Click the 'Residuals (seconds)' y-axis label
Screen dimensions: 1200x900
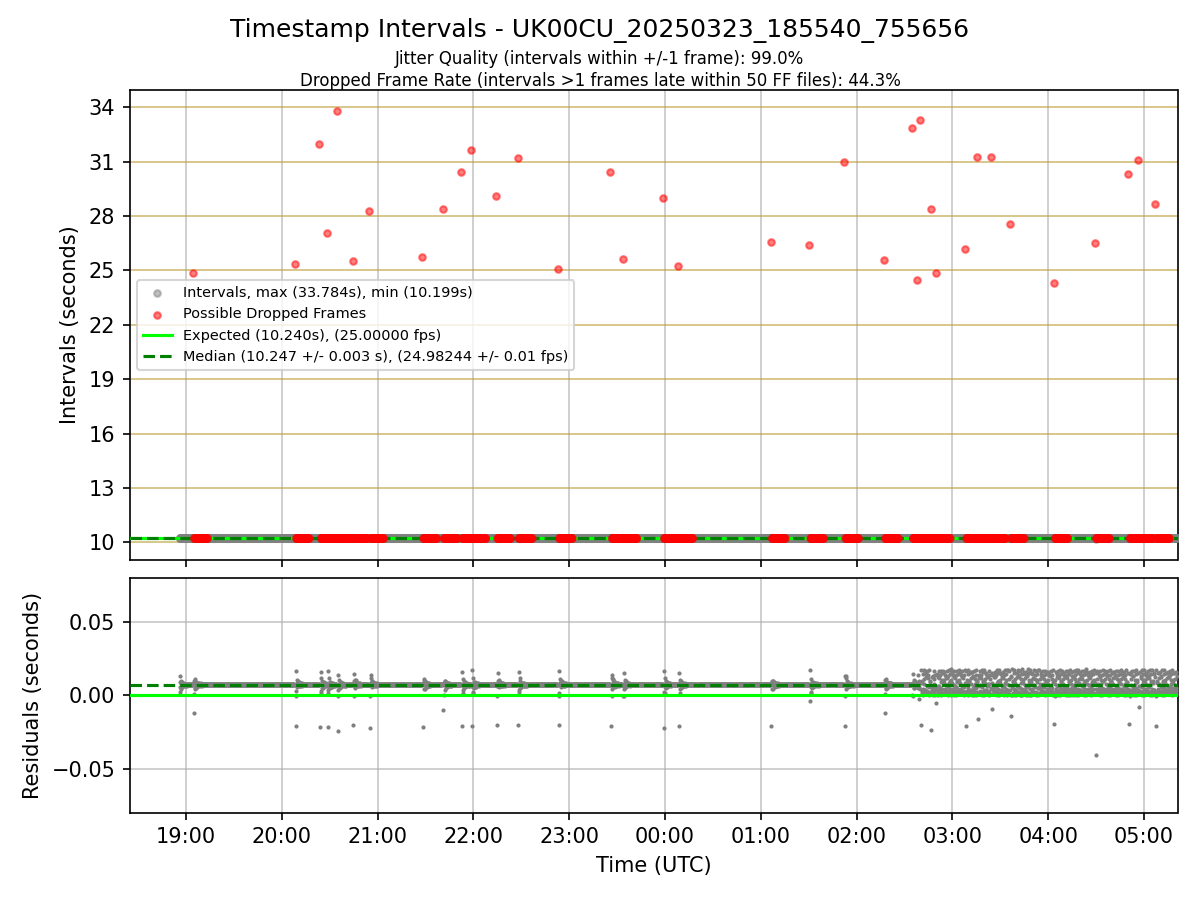click(x=32, y=696)
